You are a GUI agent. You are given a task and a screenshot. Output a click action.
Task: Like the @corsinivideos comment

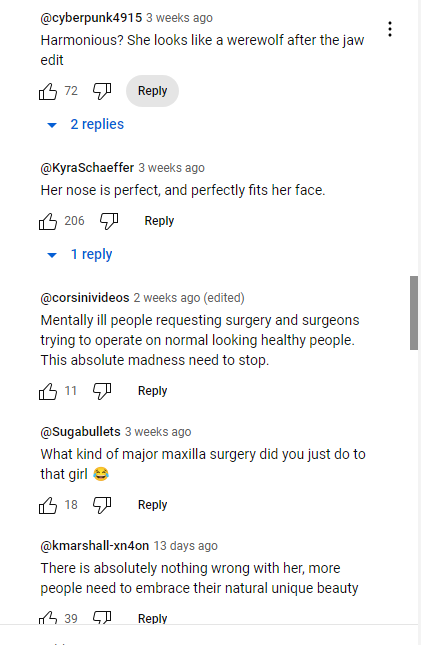coord(48,391)
